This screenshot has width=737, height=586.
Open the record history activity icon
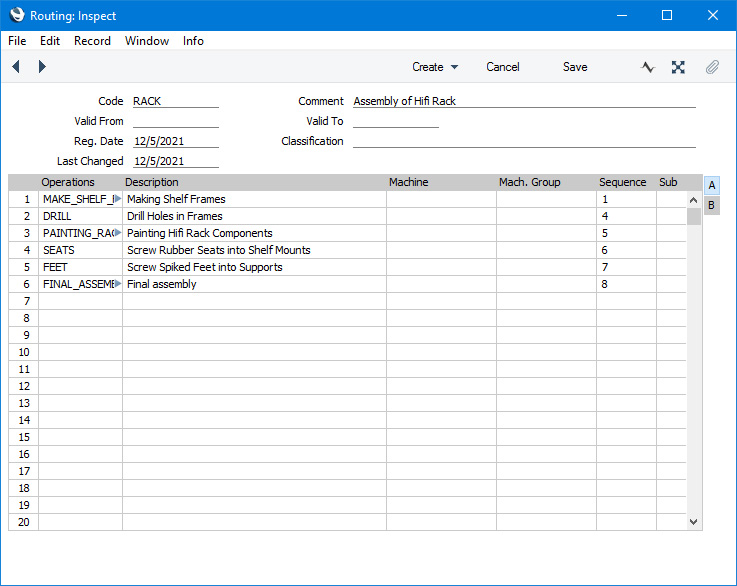click(648, 67)
